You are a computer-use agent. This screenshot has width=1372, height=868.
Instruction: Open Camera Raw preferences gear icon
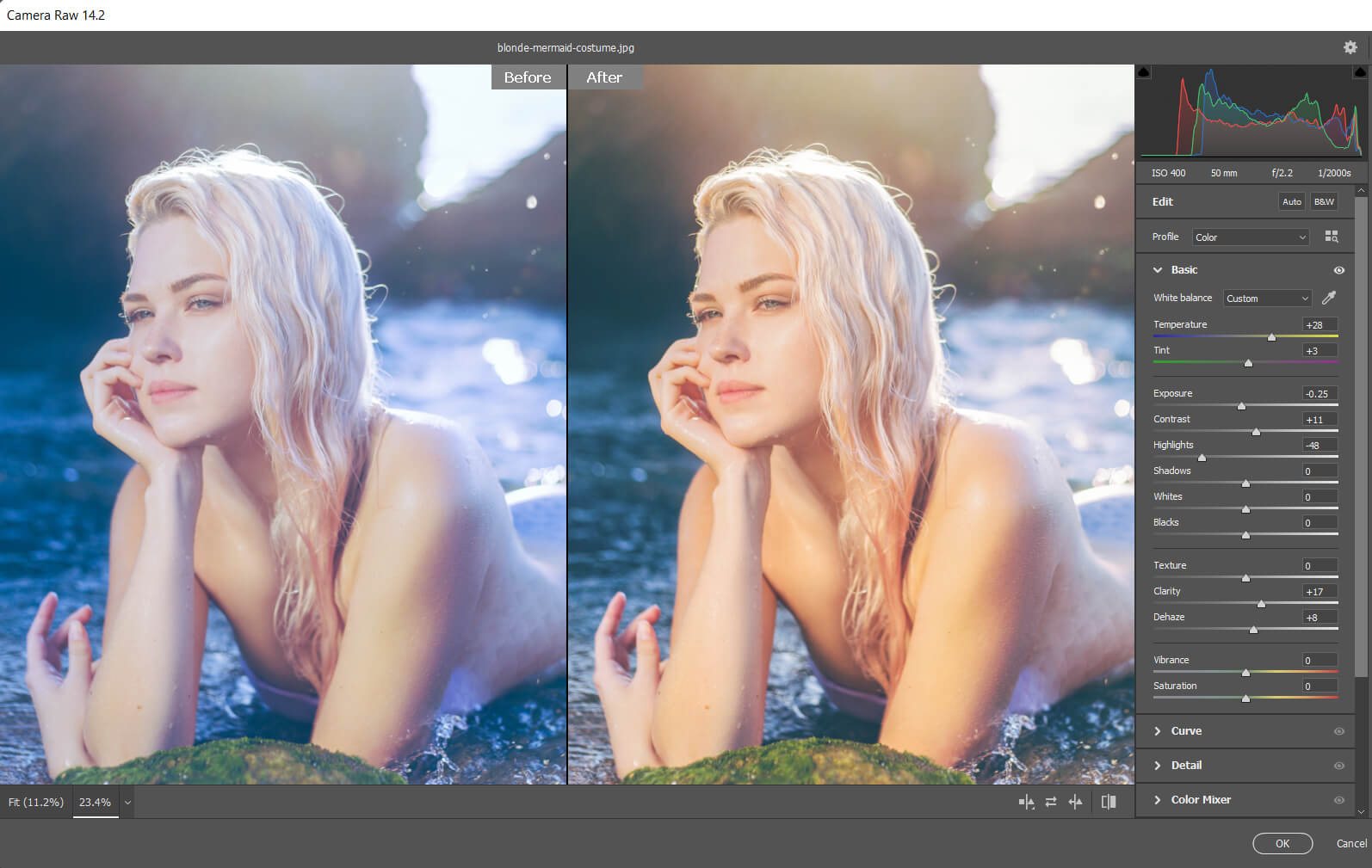1350,47
